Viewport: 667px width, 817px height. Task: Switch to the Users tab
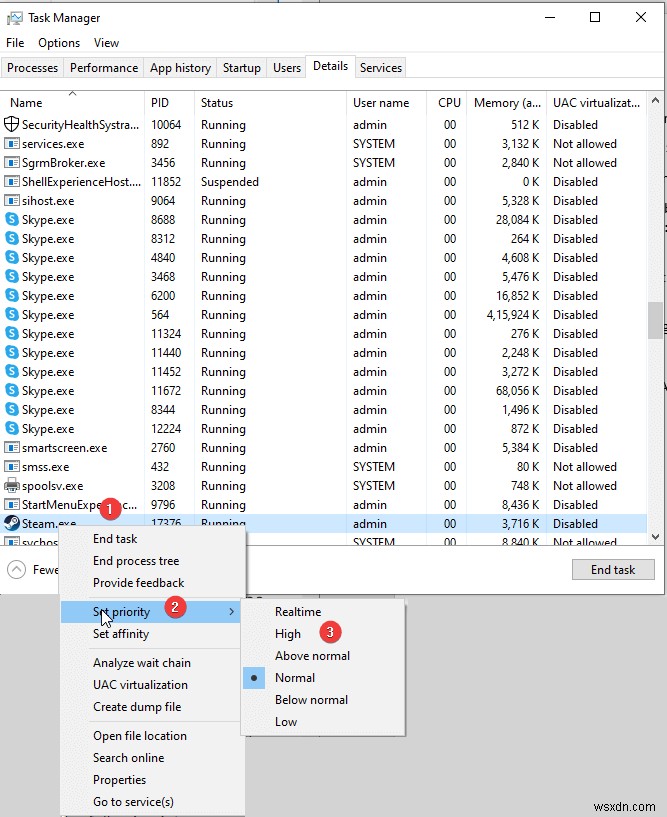(287, 68)
